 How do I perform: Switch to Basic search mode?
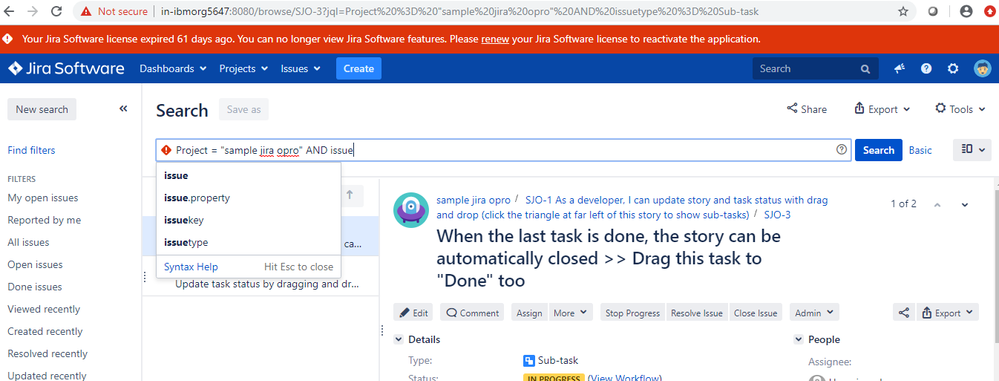[920, 150]
